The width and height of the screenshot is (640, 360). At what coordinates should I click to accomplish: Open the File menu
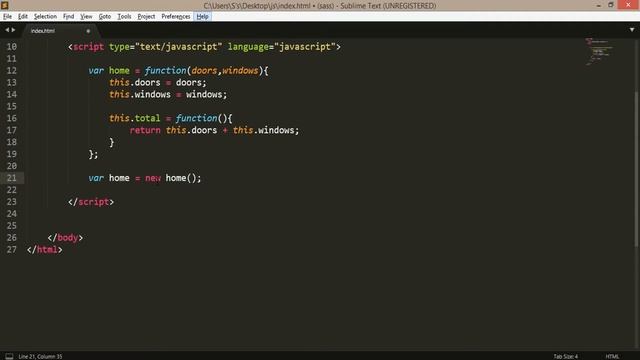pos(7,16)
